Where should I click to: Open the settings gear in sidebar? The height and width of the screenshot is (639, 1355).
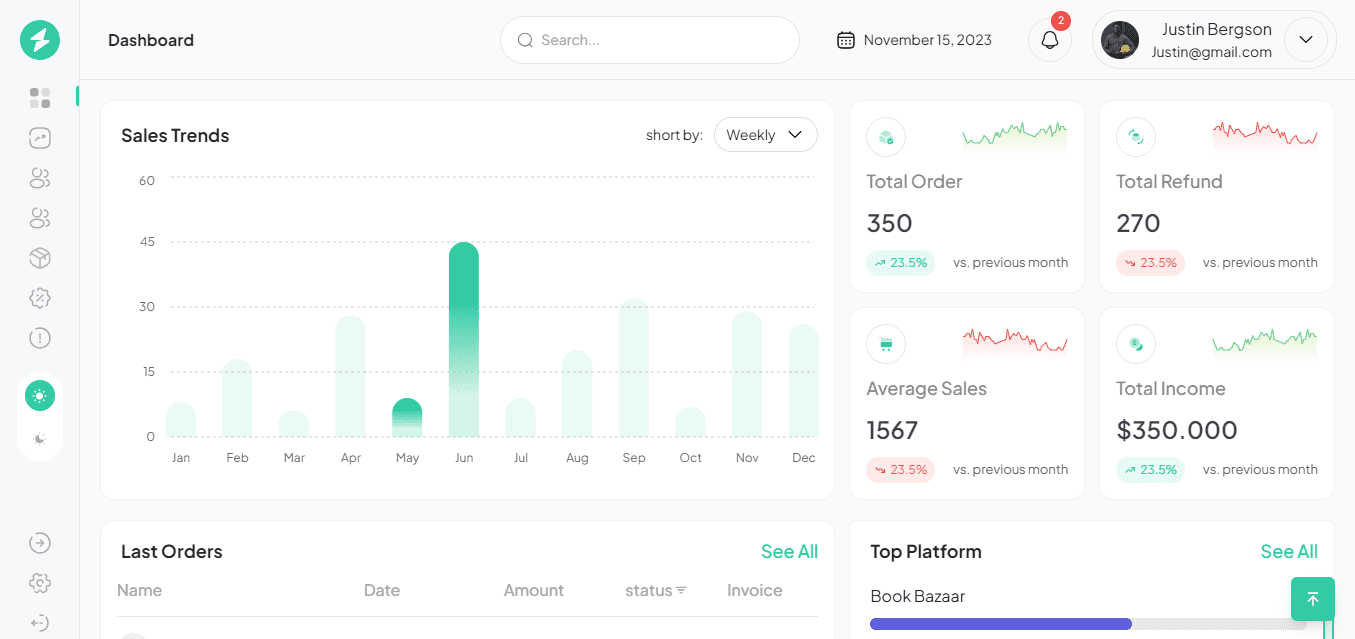[x=40, y=583]
